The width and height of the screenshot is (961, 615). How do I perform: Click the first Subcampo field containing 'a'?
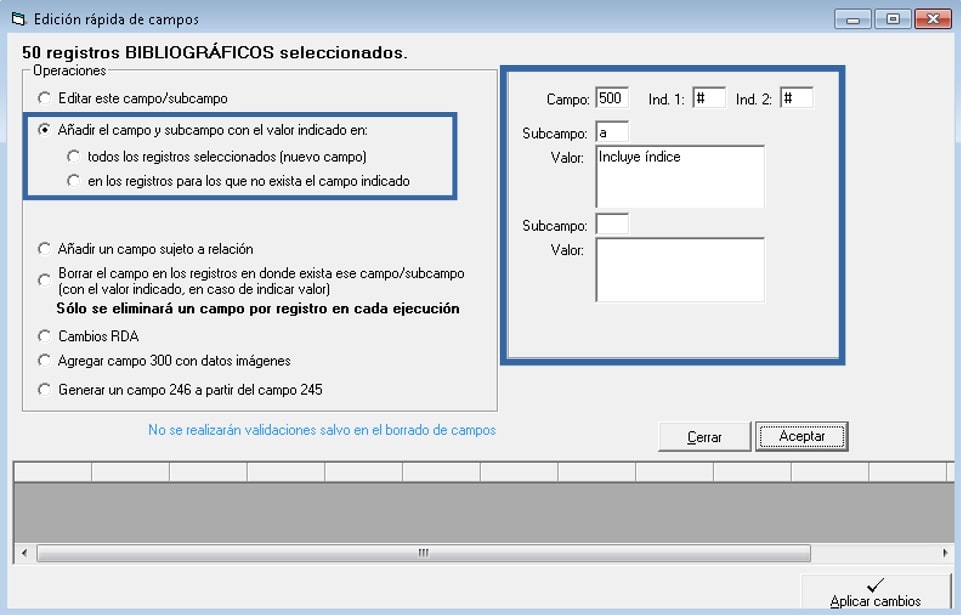click(612, 132)
